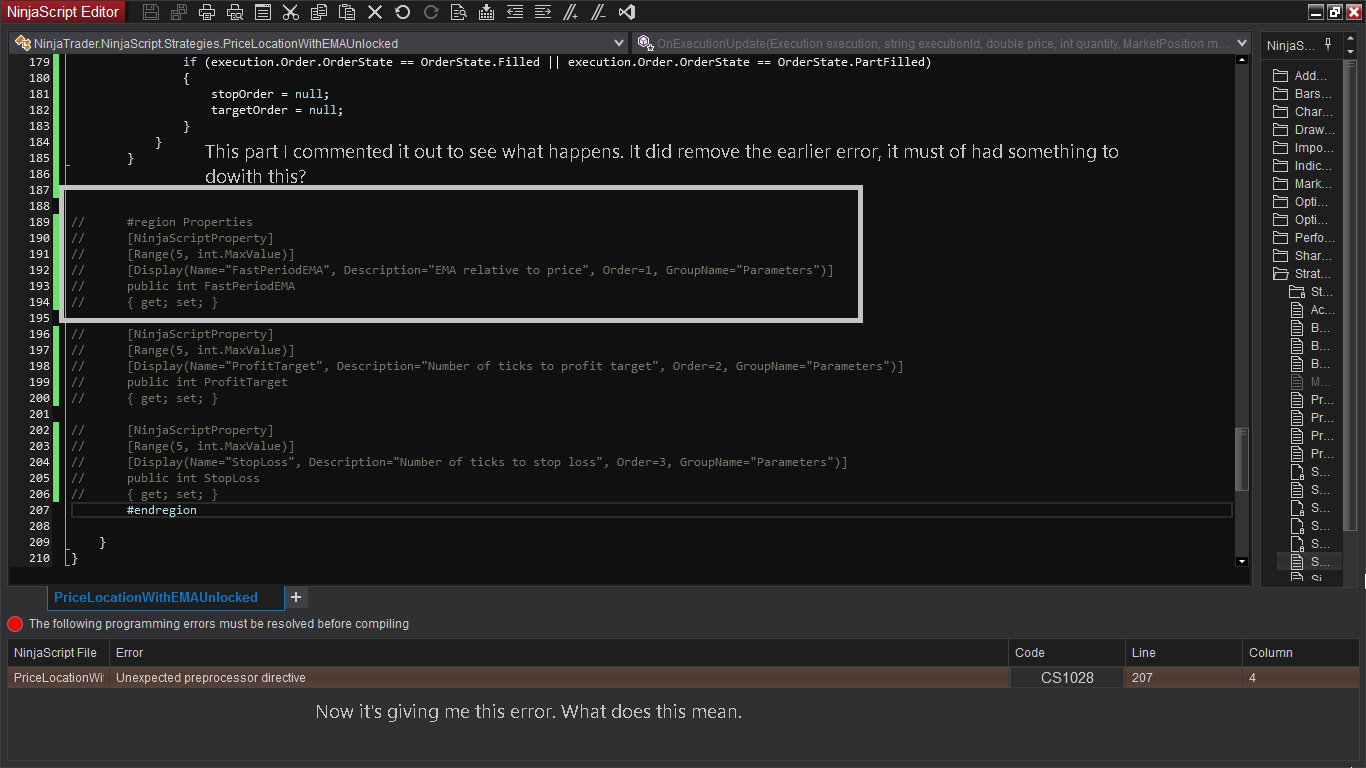Click the code editor vertical scrollbar thumb

click(1243, 459)
